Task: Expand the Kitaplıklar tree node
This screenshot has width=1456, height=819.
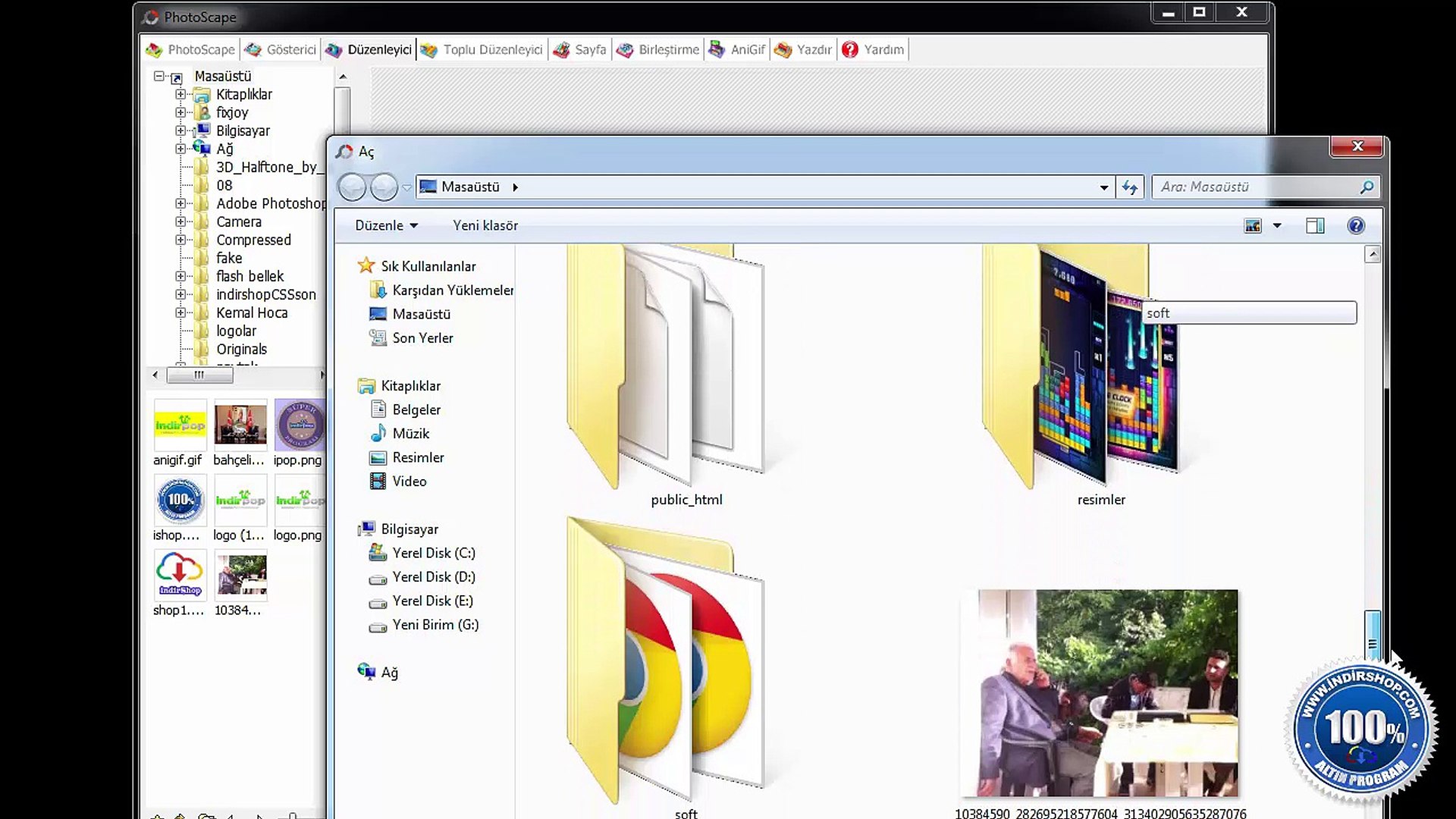Action: click(180, 95)
